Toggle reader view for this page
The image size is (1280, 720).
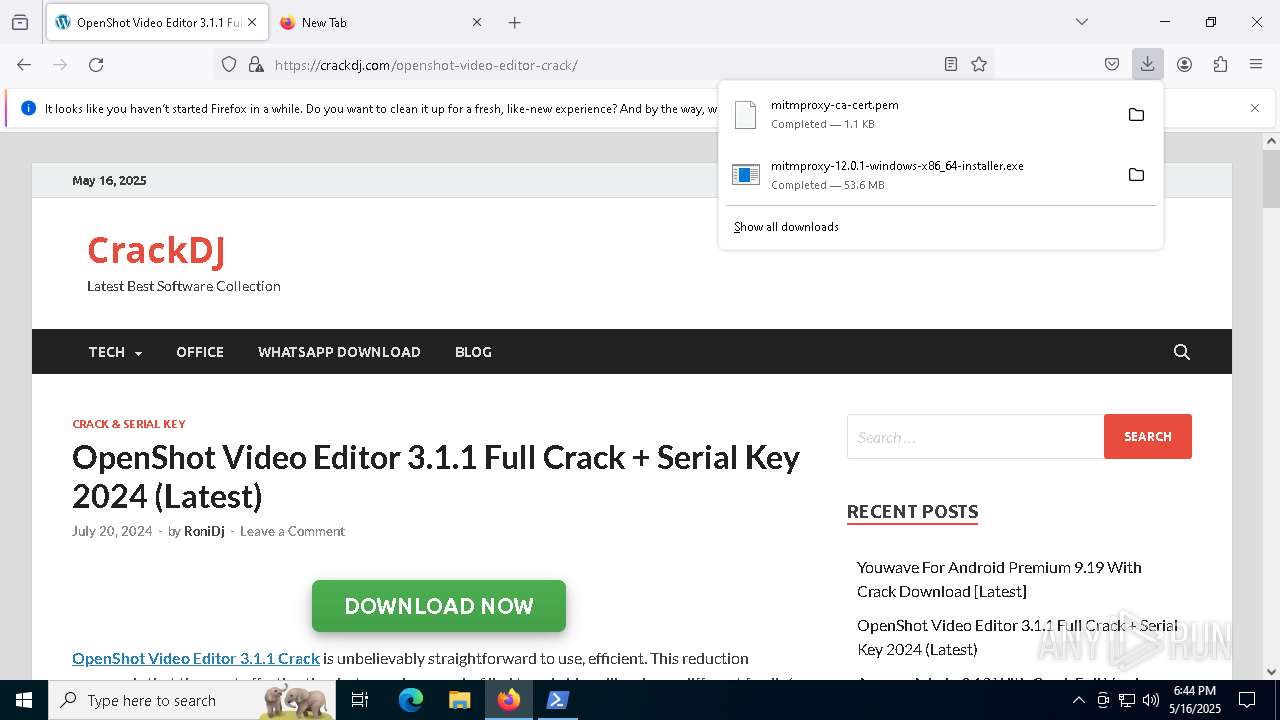[951, 64]
